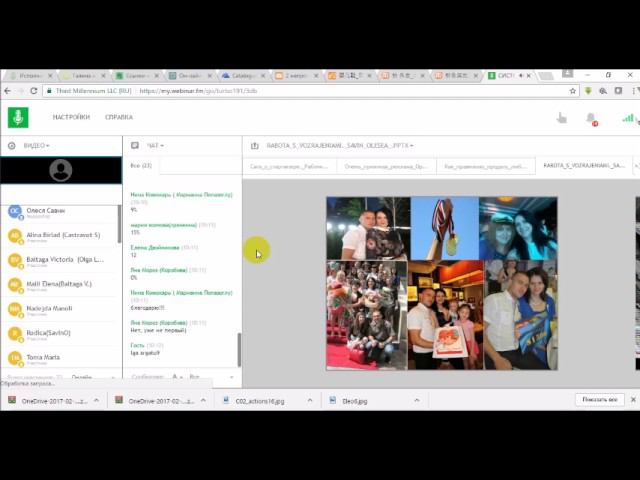Image resolution: width=640 pixels, height=480 pixels.
Task: Reload the page with browser refresh
Action: 33,91
